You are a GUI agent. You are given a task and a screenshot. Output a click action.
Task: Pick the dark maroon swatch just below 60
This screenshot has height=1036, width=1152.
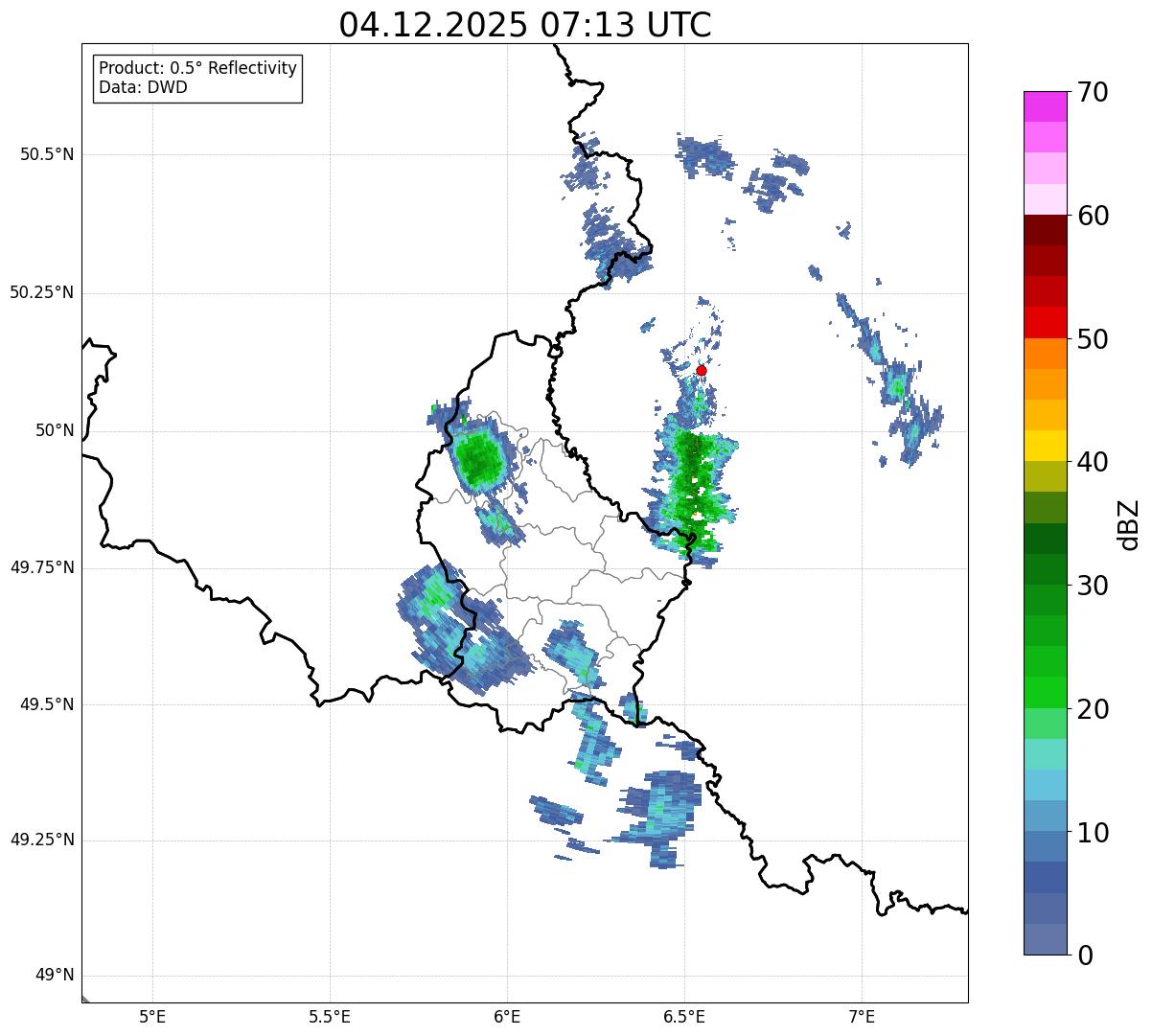pyautogui.click(x=1046, y=230)
